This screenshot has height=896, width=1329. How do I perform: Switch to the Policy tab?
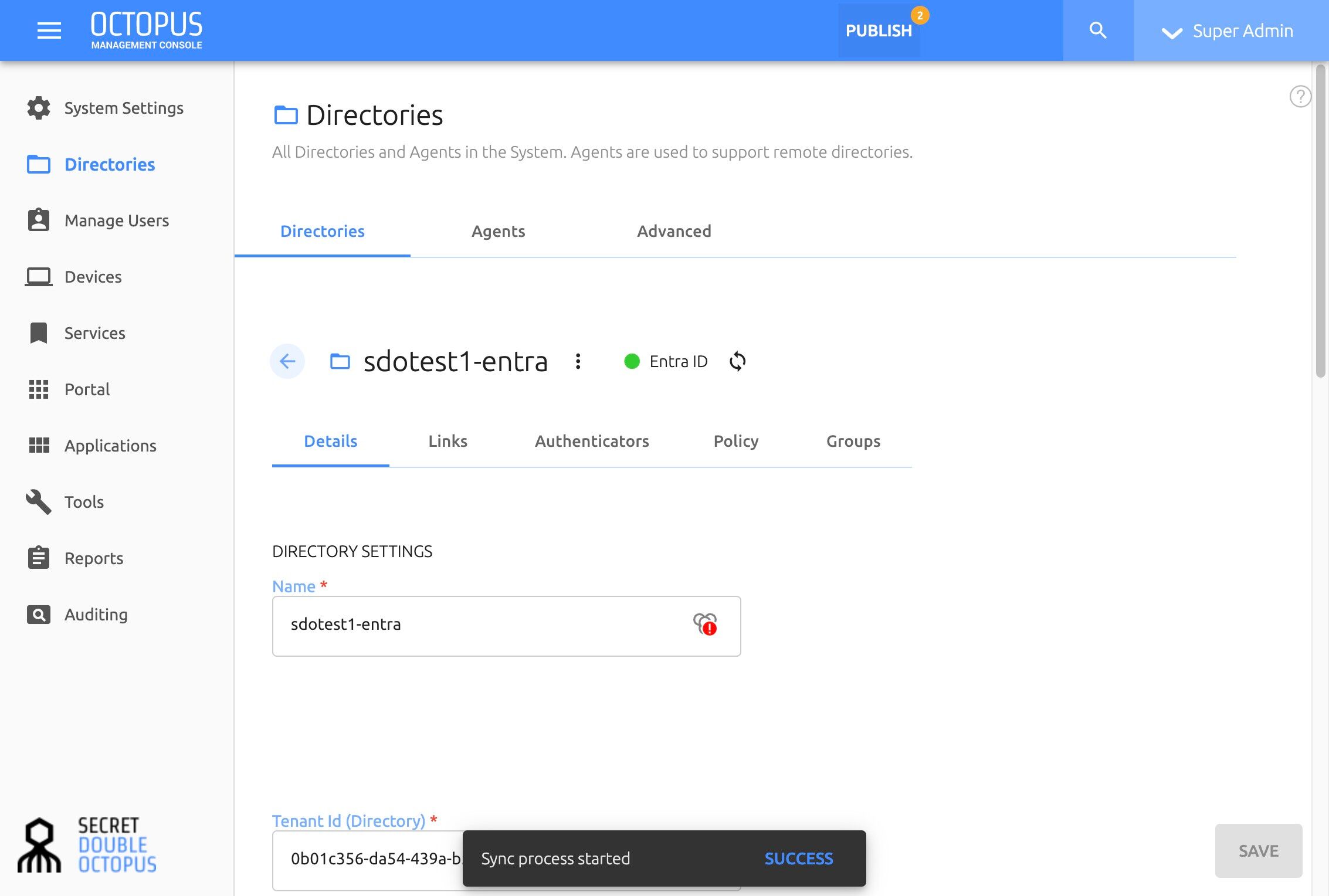point(736,441)
